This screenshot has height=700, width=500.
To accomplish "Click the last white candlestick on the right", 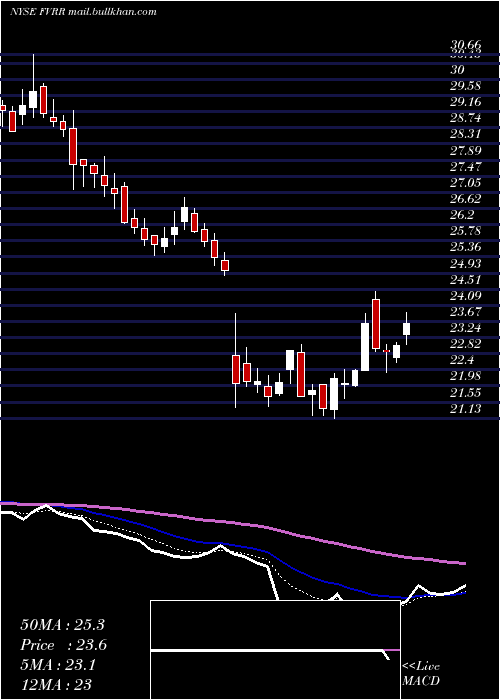I will (x=406, y=329).
